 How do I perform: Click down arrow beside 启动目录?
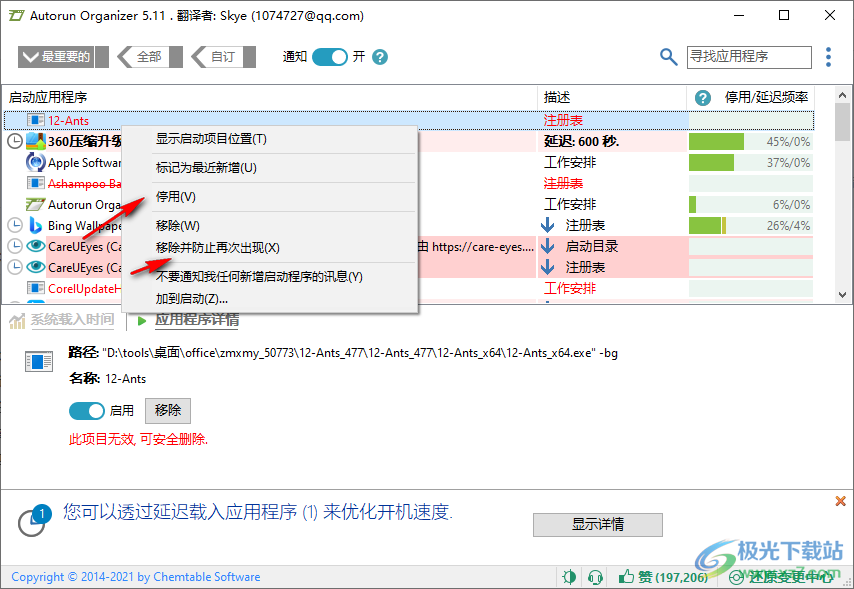click(x=547, y=246)
